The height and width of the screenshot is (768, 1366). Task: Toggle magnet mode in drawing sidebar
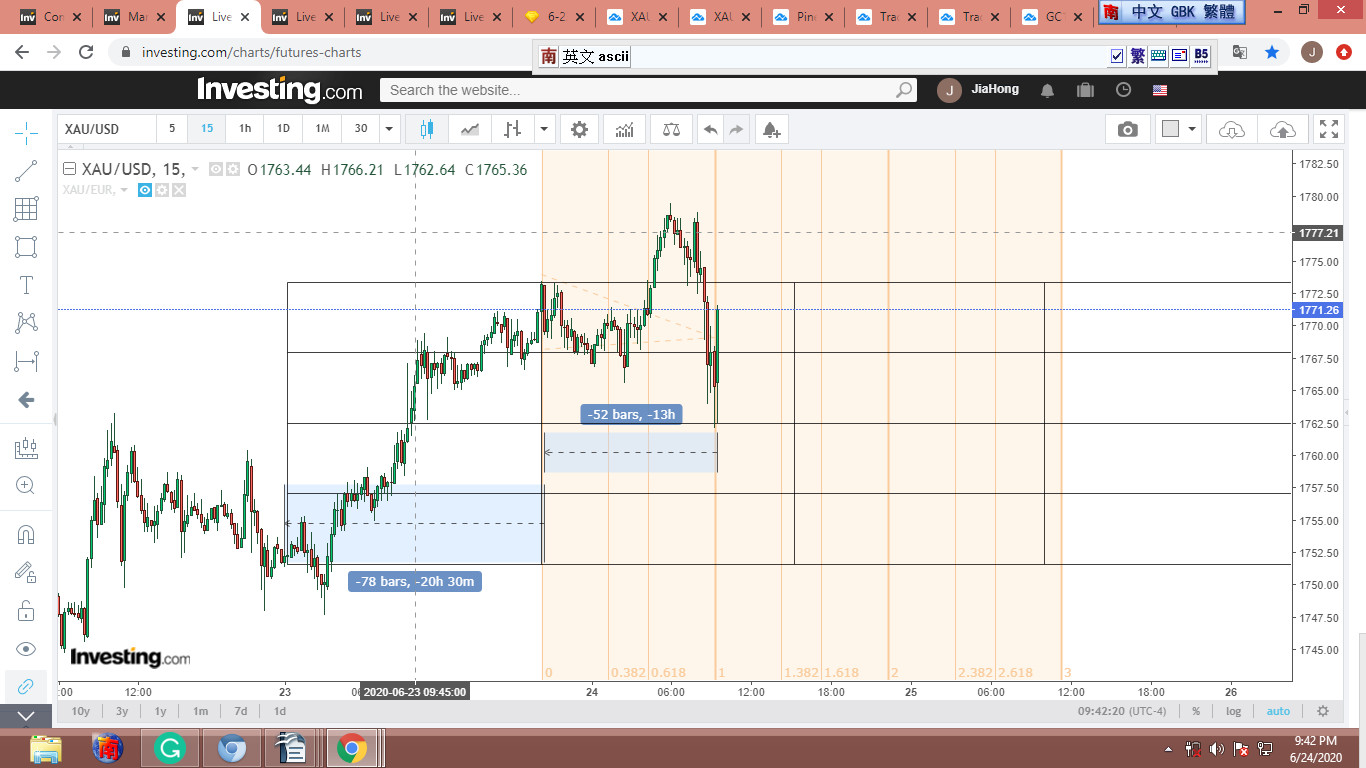click(x=26, y=535)
